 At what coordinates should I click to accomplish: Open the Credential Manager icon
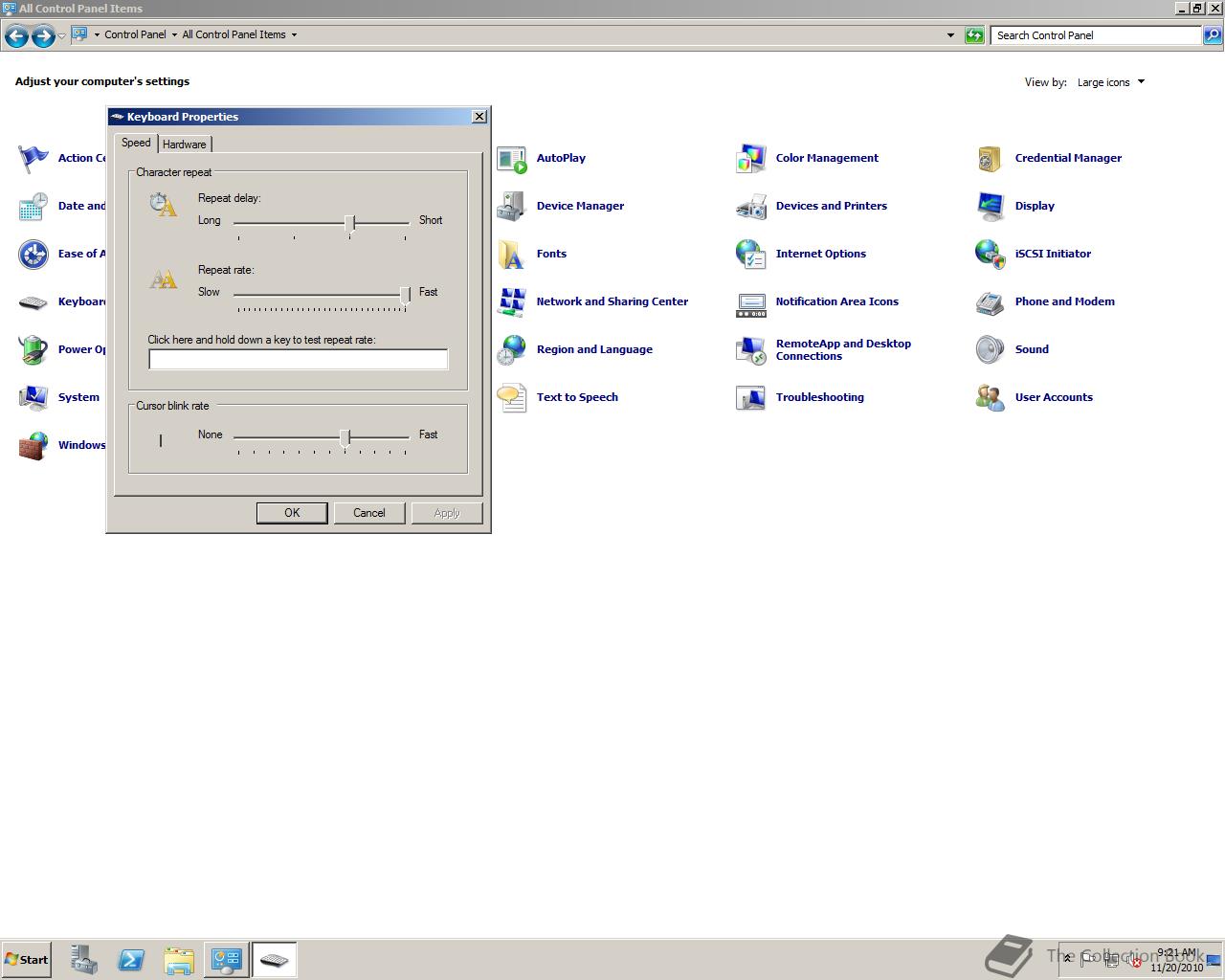click(991, 159)
